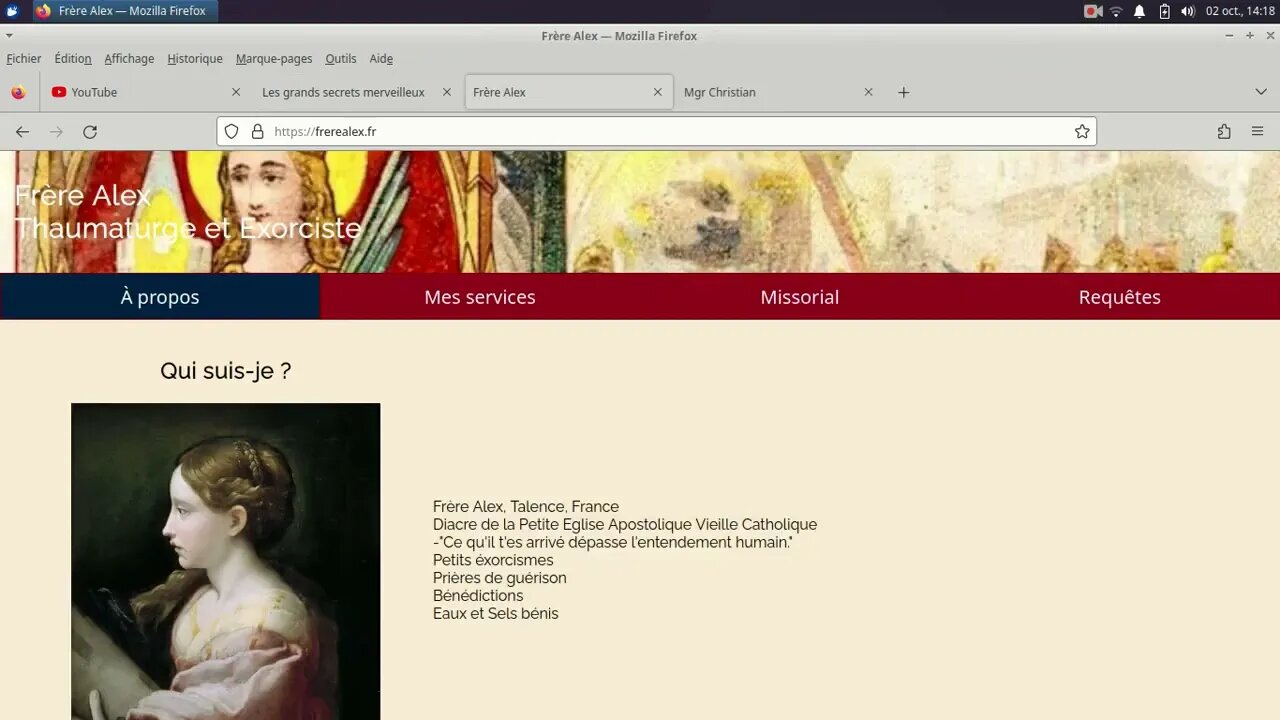Image resolution: width=1280 pixels, height=720 pixels.
Task: Click the Bénédictions line
Action: pos(478,596)
